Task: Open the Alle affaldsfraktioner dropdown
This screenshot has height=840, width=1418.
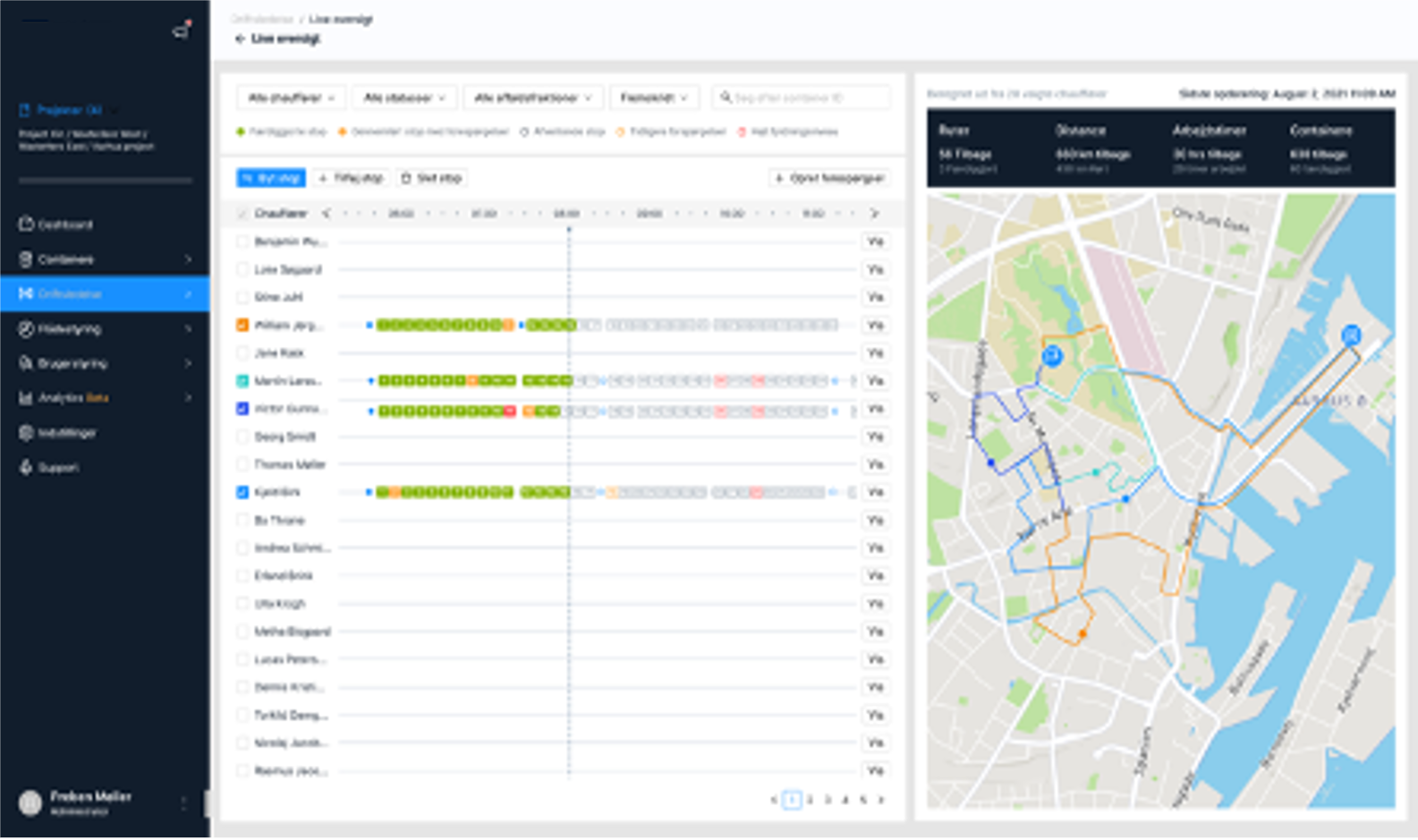Action: (x=533, y=98)
